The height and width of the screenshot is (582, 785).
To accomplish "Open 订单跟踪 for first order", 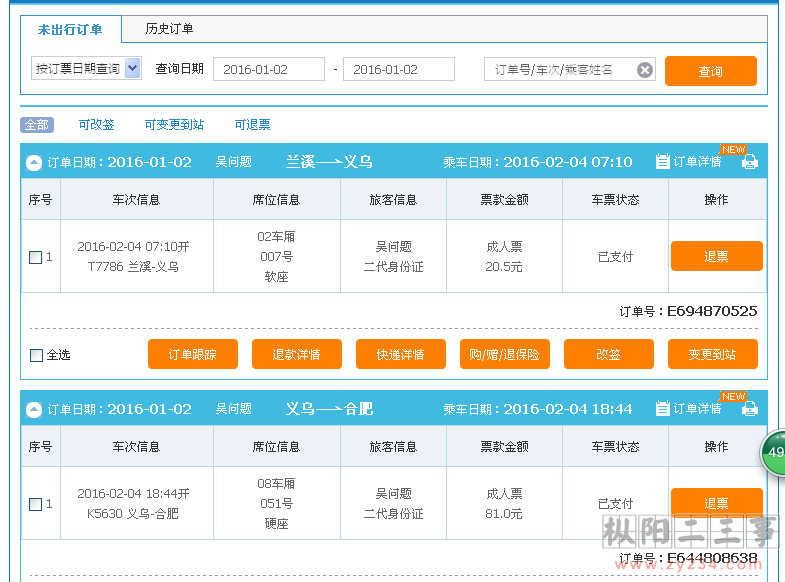I will pos(193,354).
